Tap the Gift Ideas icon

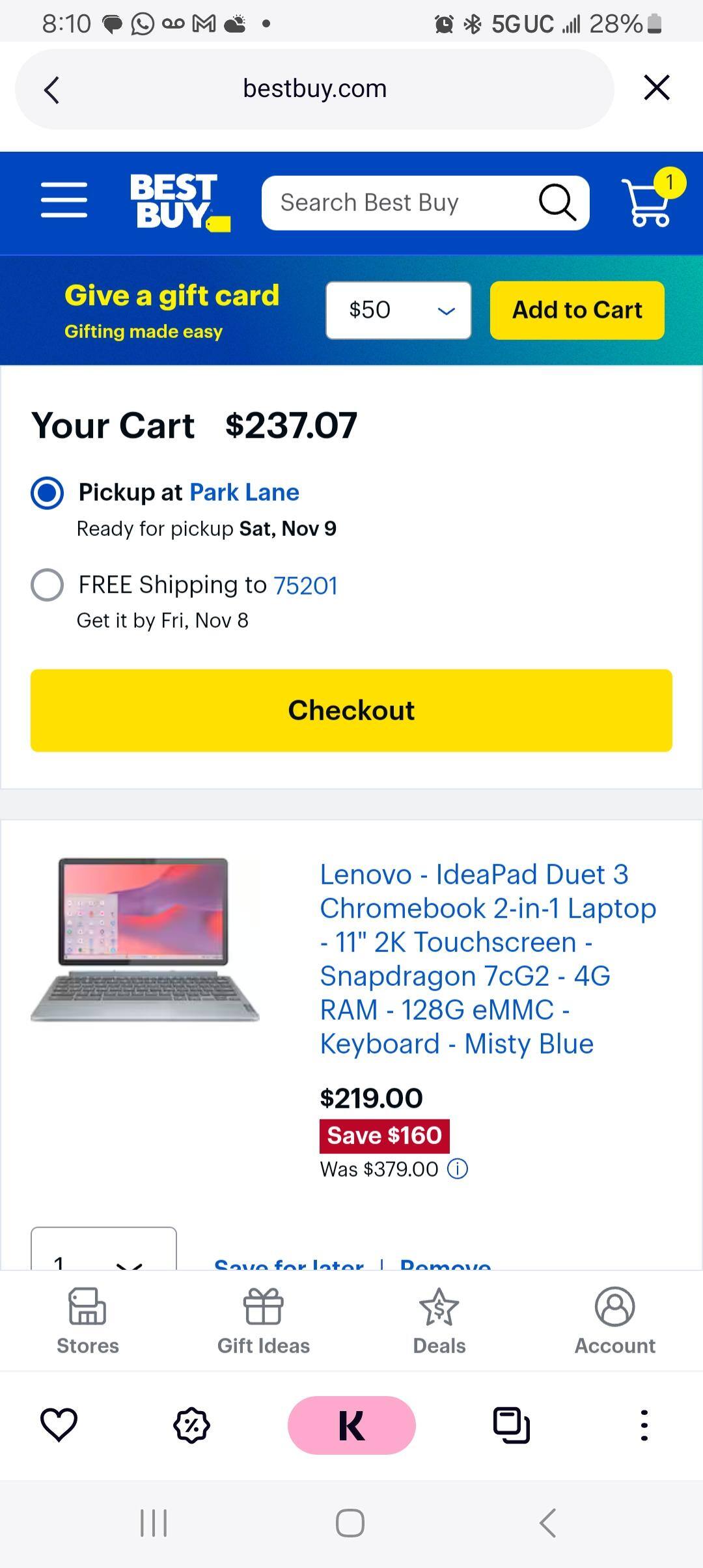(x=264, y=1320)
